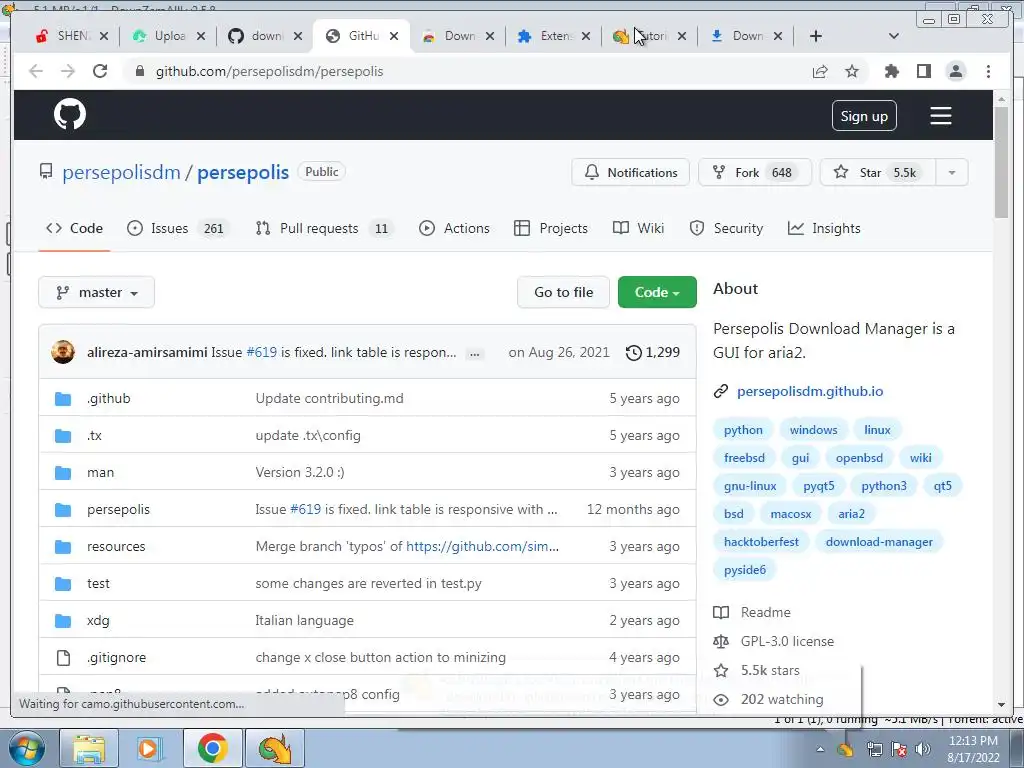Viewport: 1024px width, 768px height.
Task: Open Chrome from the taskbar
Action: tap(212, 748)
